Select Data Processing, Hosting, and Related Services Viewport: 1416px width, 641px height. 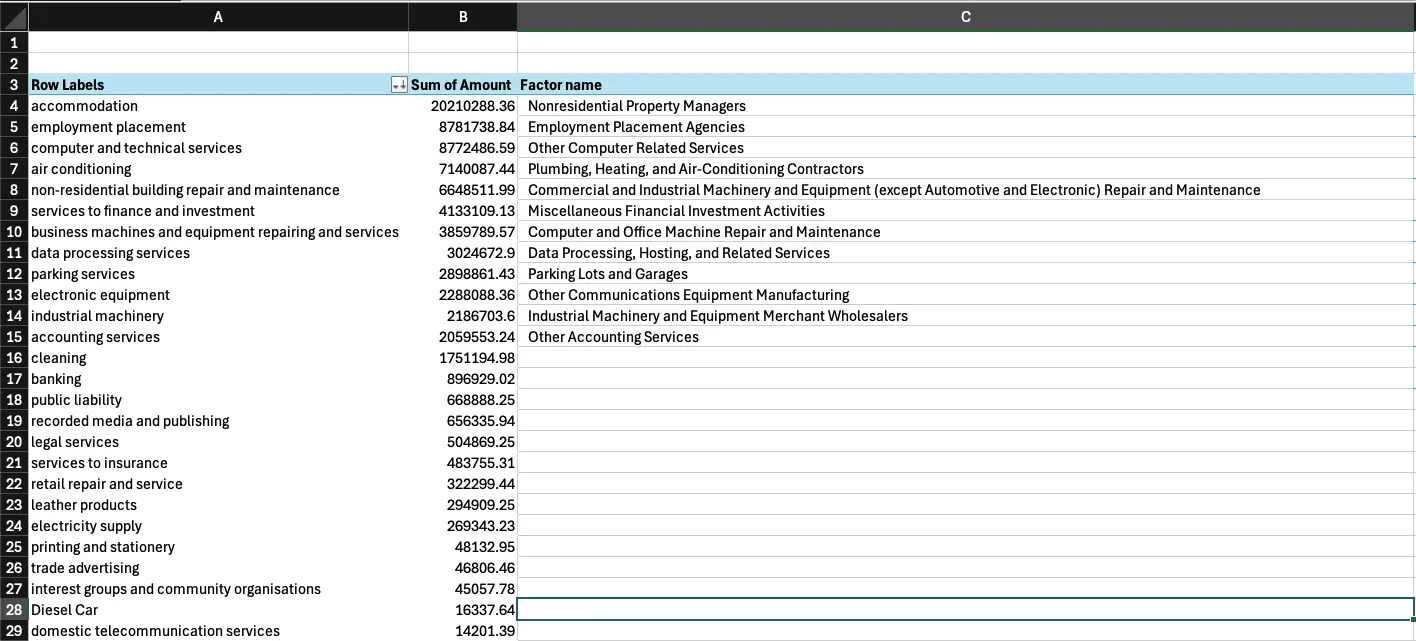[x=966, y=253]
